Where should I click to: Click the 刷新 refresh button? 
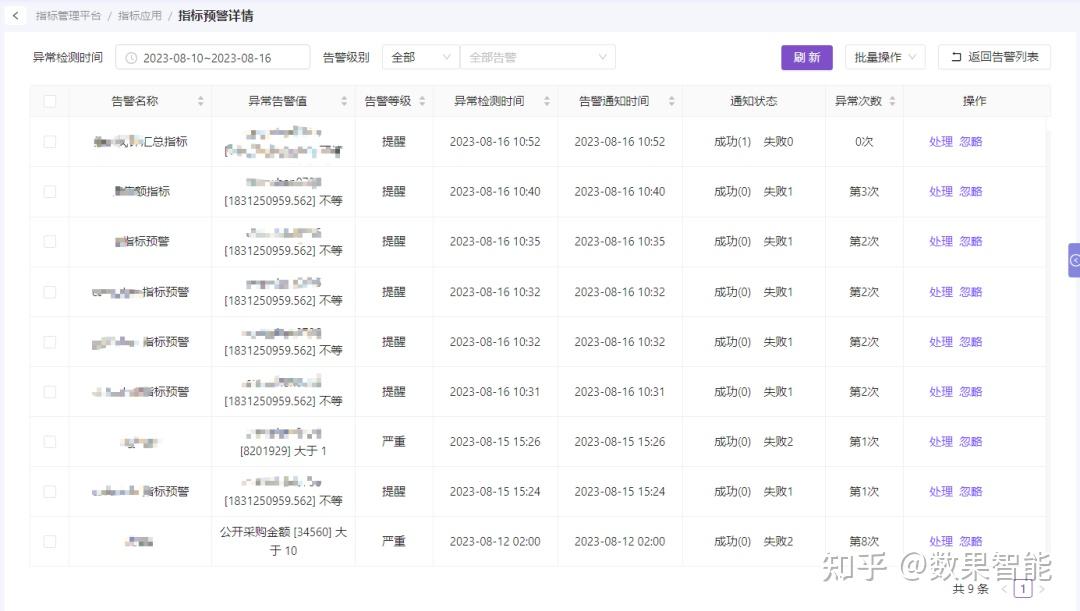(x=806, y=57)
